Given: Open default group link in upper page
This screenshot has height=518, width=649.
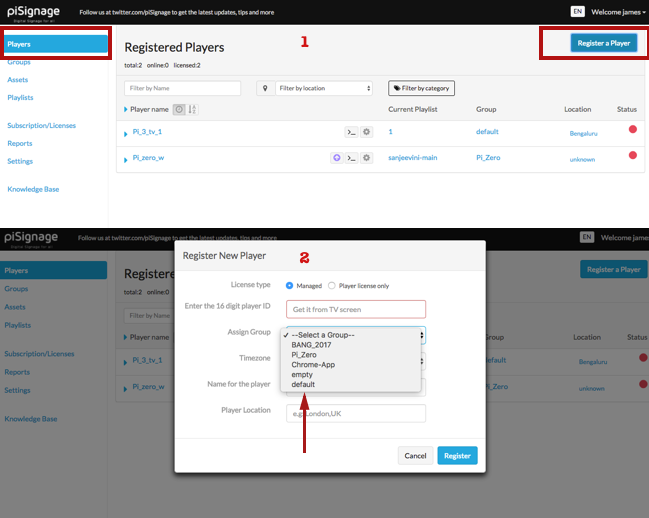Looking at the screenshot, I should 487,132.
